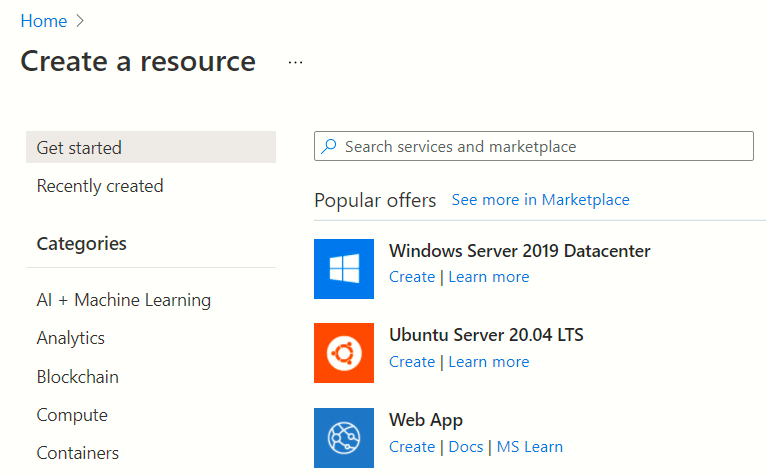Focus the Search services and marketplace field
766x475 pixels.
click(x=540, y=147)
